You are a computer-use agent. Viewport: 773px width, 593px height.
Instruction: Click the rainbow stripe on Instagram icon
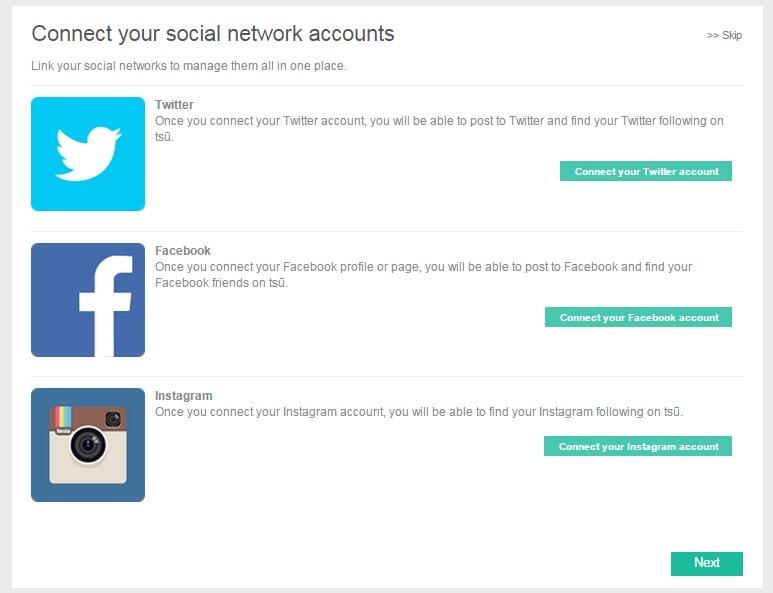63,418
